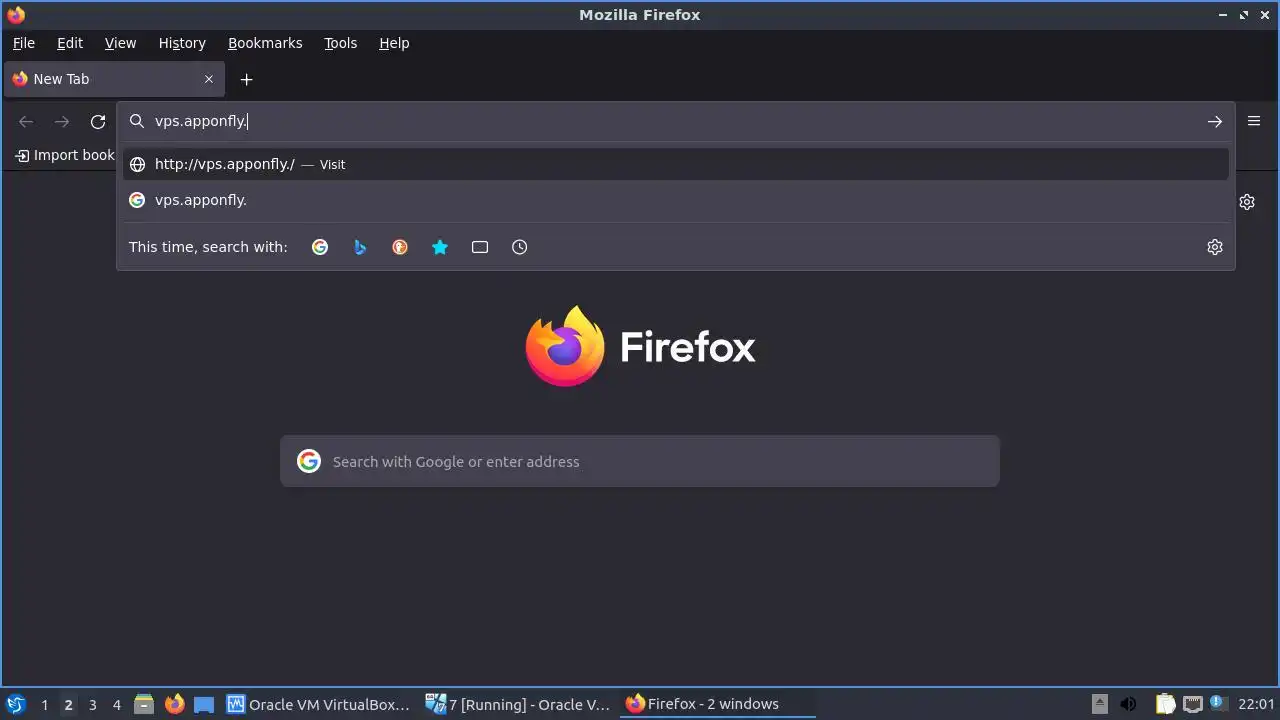The width and height of the screenshot is (1280, 720).
Task: Open the volume speaker tray icon
Action: pyautogui.click(x=1128, y=704)
